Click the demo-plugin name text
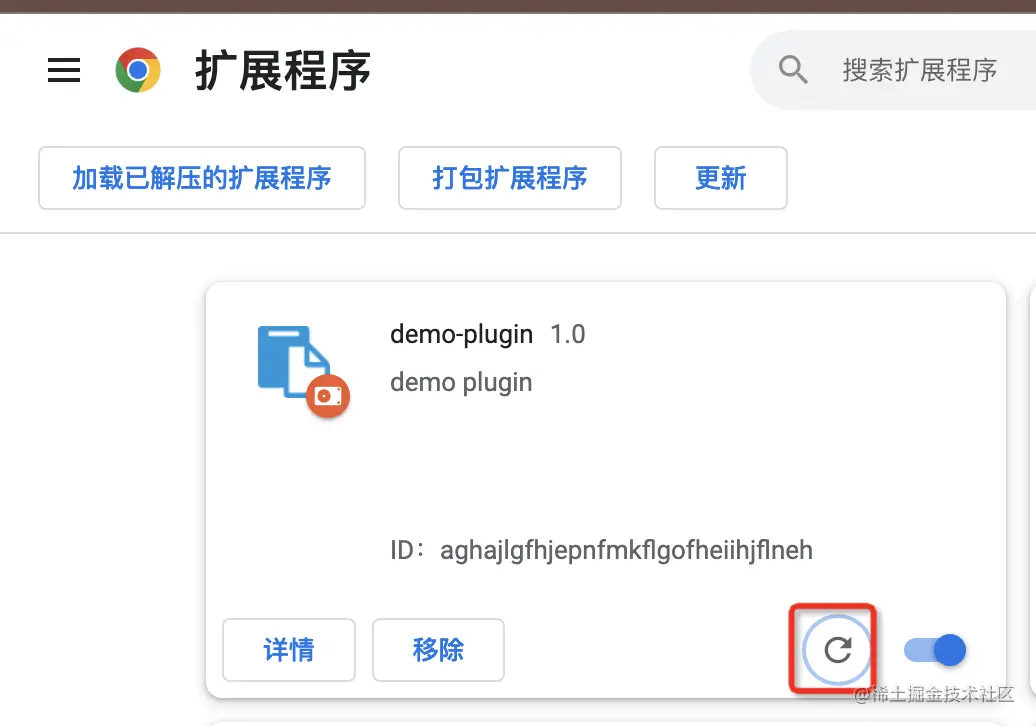The image size is (1036, 726). coord(461,335)
